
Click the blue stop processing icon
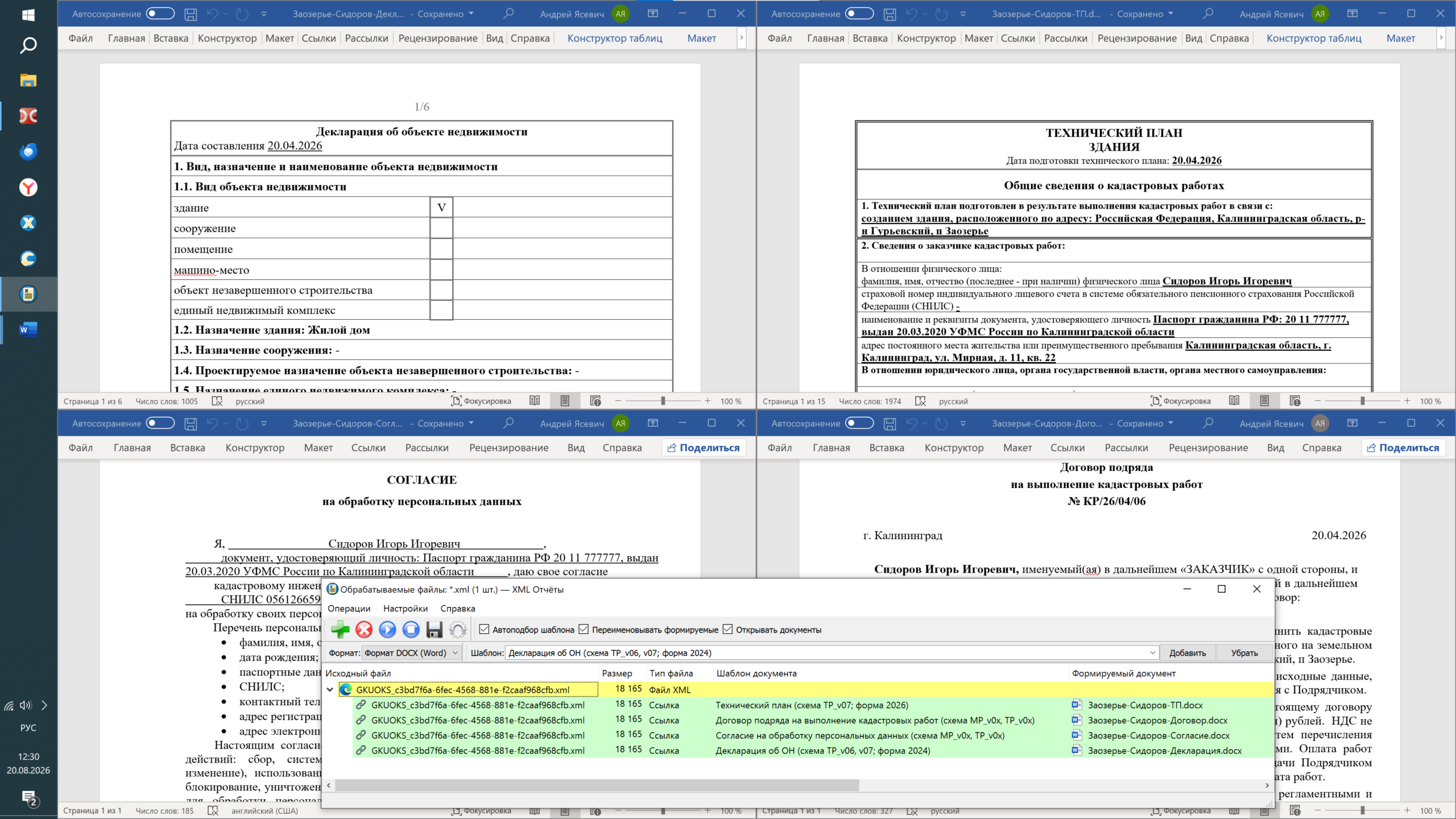click(x=411, y=629)
